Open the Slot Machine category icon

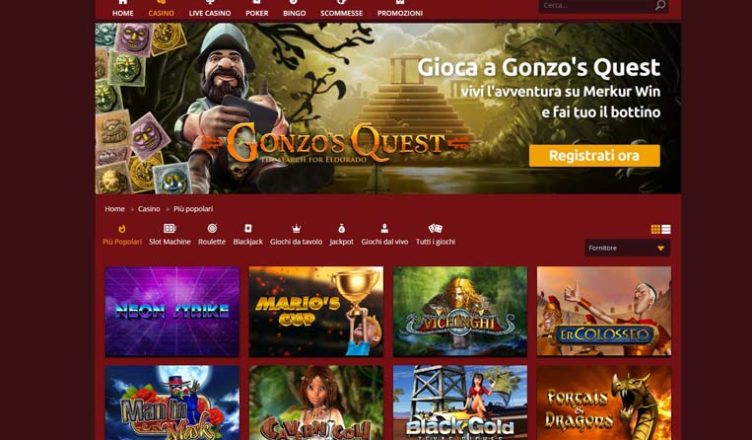[170, 228]
